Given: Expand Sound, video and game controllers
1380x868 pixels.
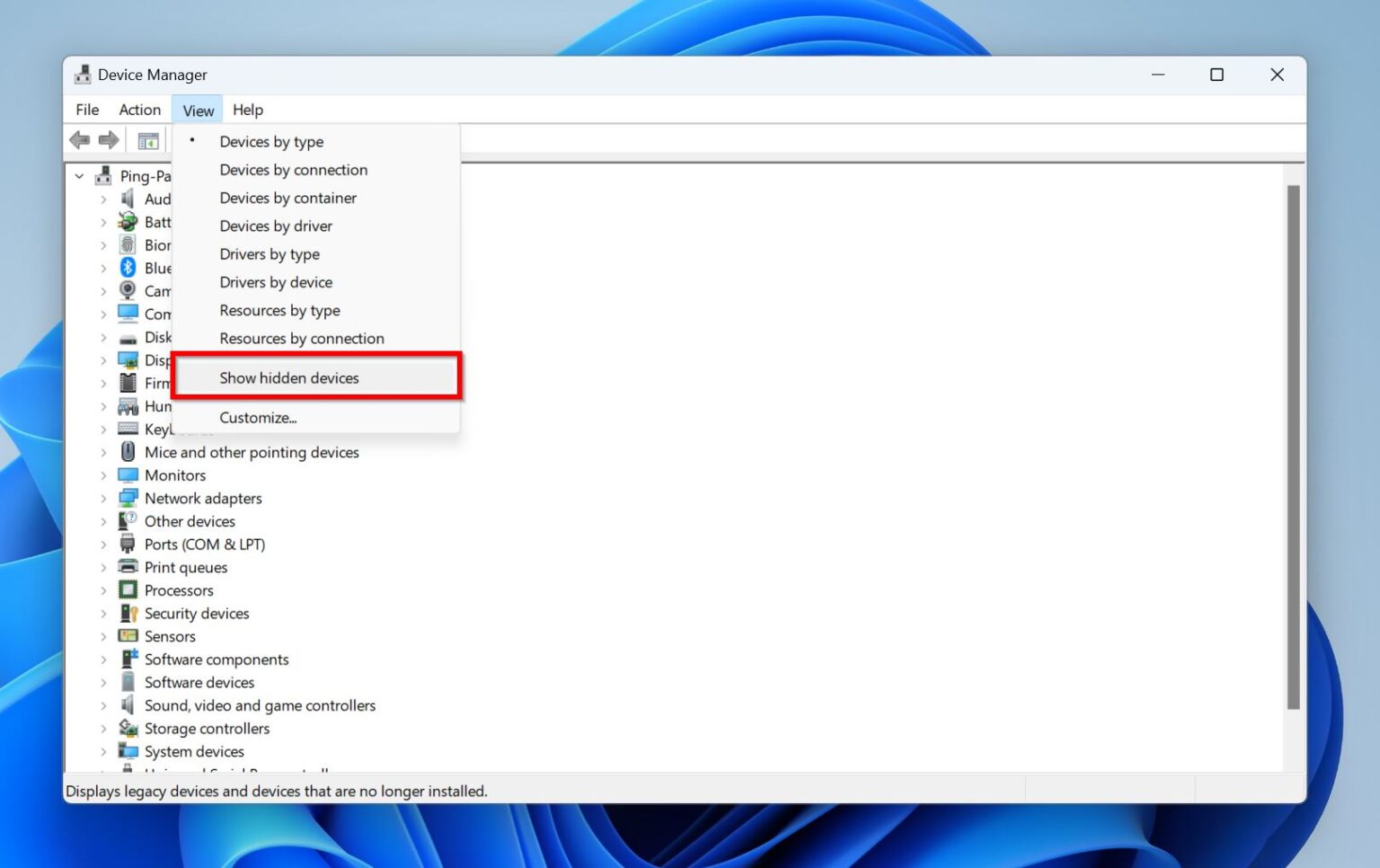Looking at the screenshot, I should click(103, 705).
